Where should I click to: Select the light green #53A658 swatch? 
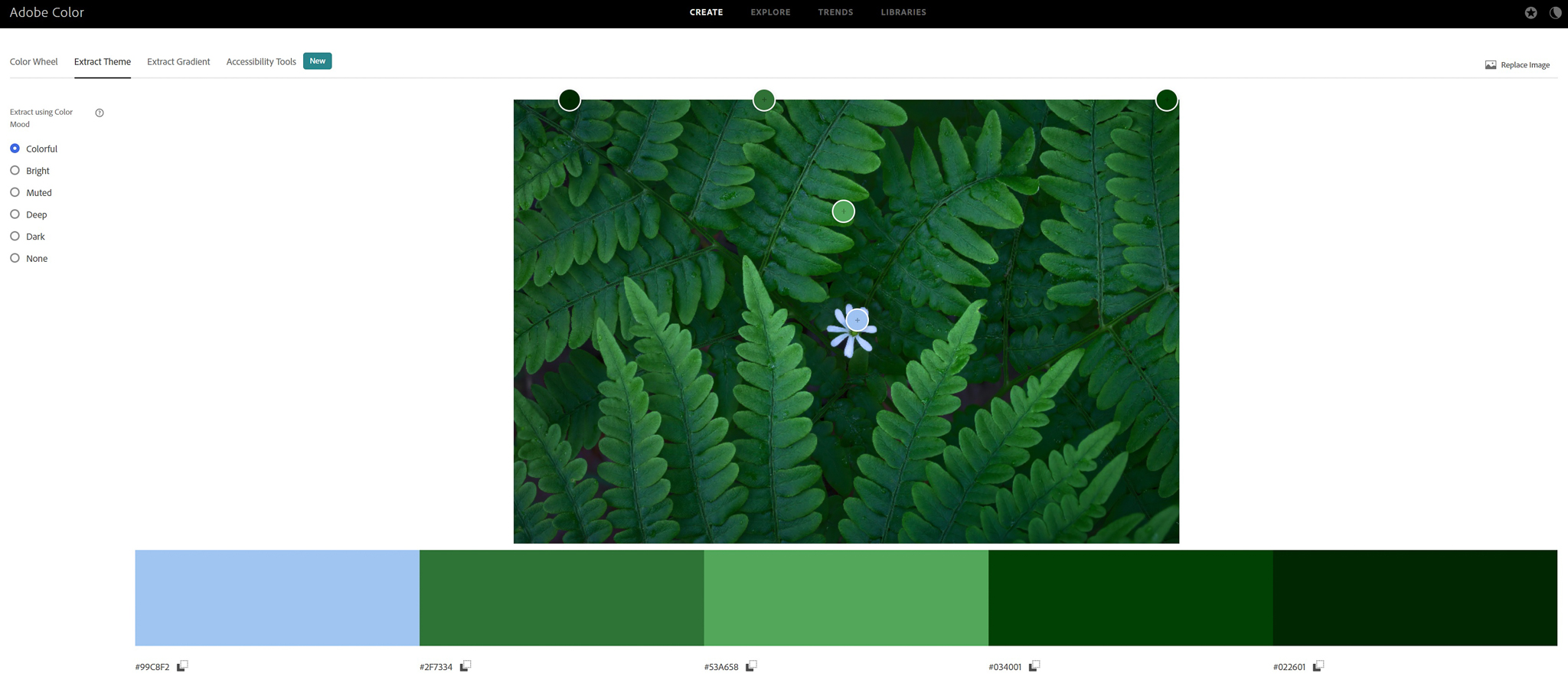tap(846, 597)
